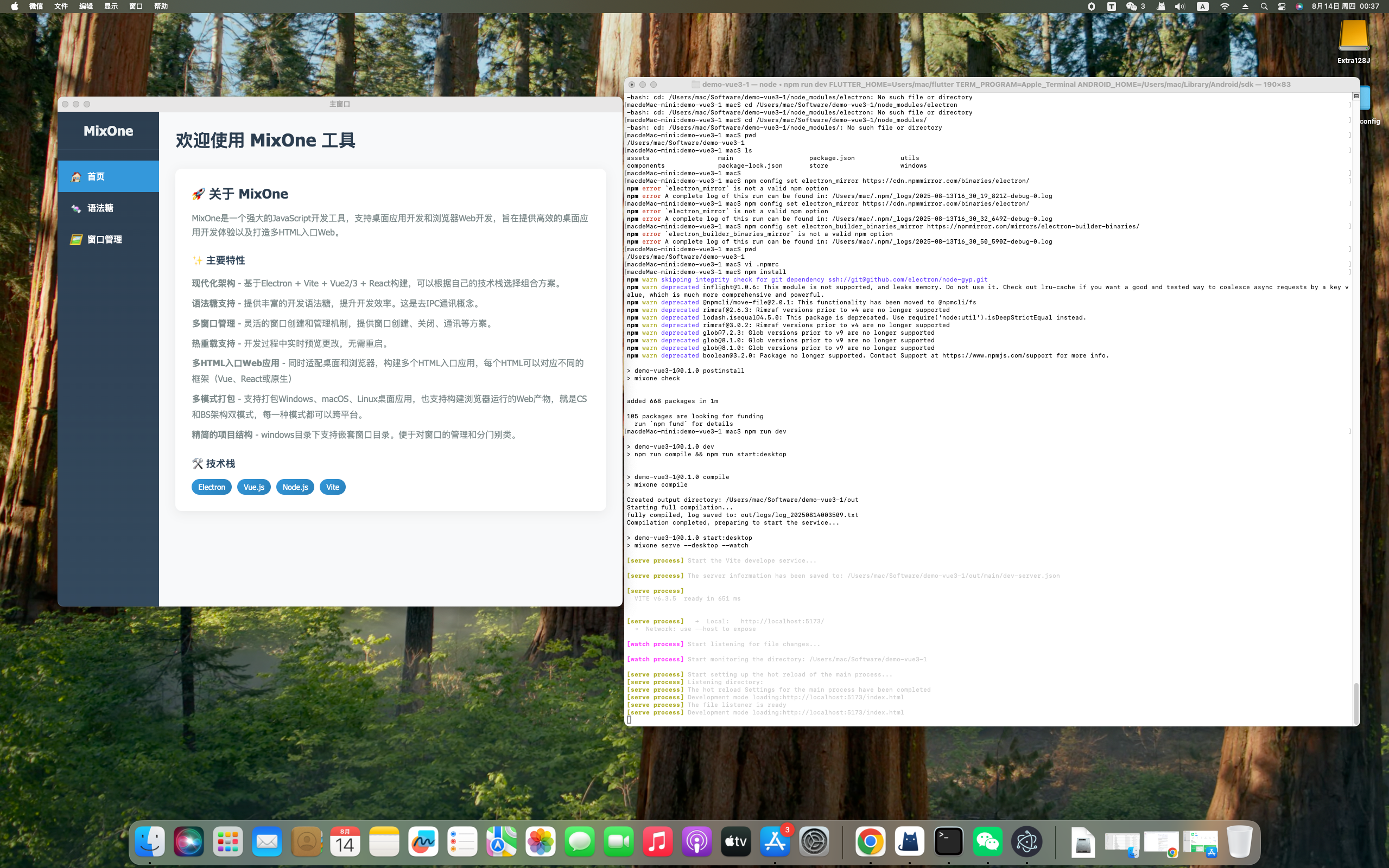Open the 帮助 menu
1389x868 pixels.
click(x=161, y=7)
